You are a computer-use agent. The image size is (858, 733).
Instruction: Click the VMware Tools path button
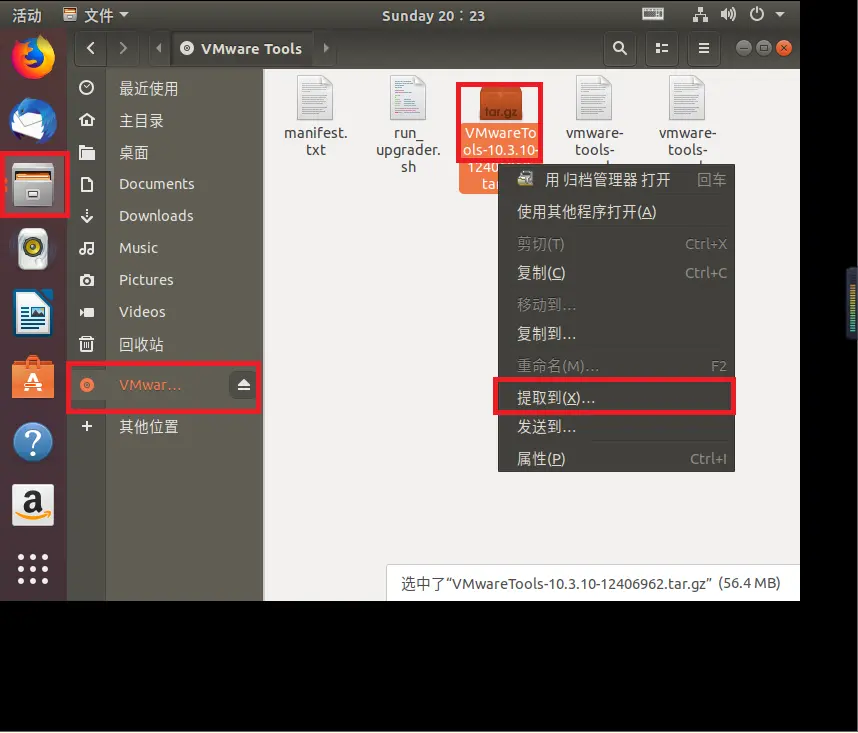tap(242, 49)
